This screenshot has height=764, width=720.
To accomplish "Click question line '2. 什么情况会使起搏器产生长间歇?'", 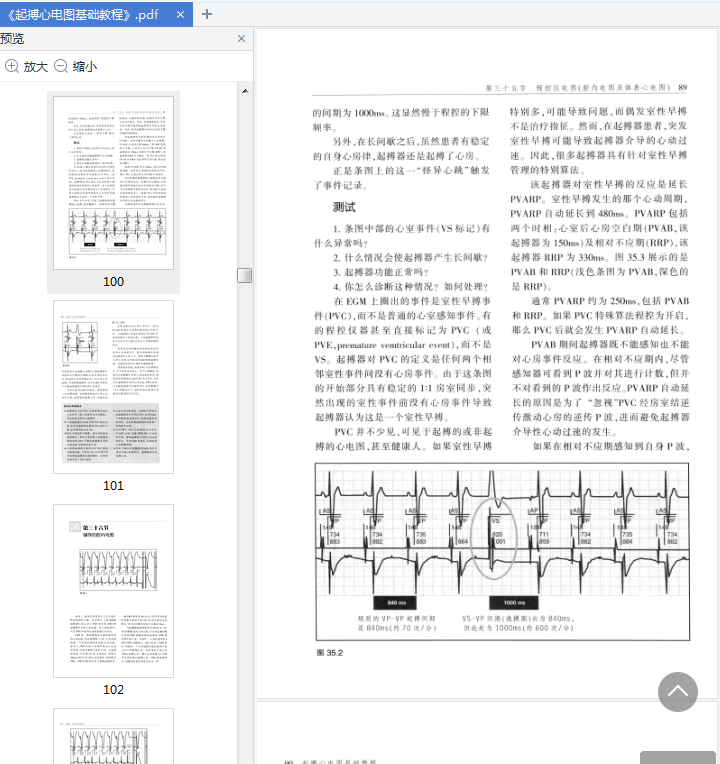I will [x=411, y=257].
